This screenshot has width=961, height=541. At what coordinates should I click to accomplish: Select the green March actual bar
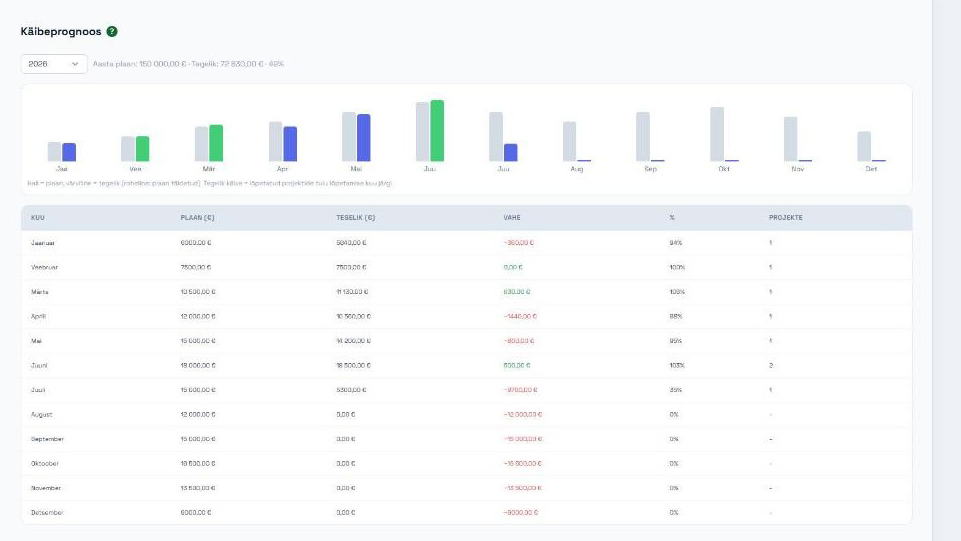click(216, 143)
